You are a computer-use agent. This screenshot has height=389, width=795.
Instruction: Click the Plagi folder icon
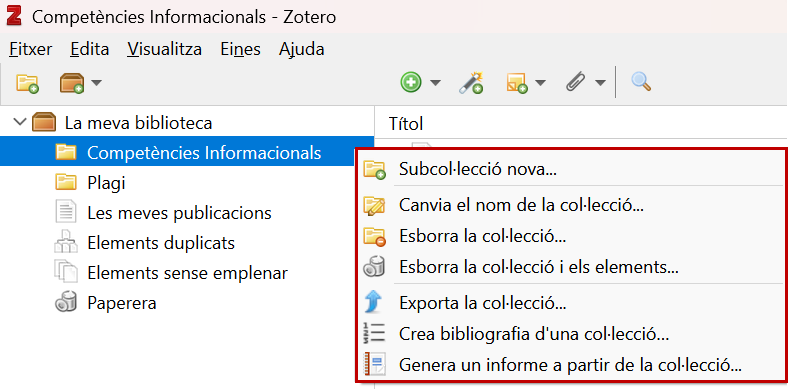[66, 182]
